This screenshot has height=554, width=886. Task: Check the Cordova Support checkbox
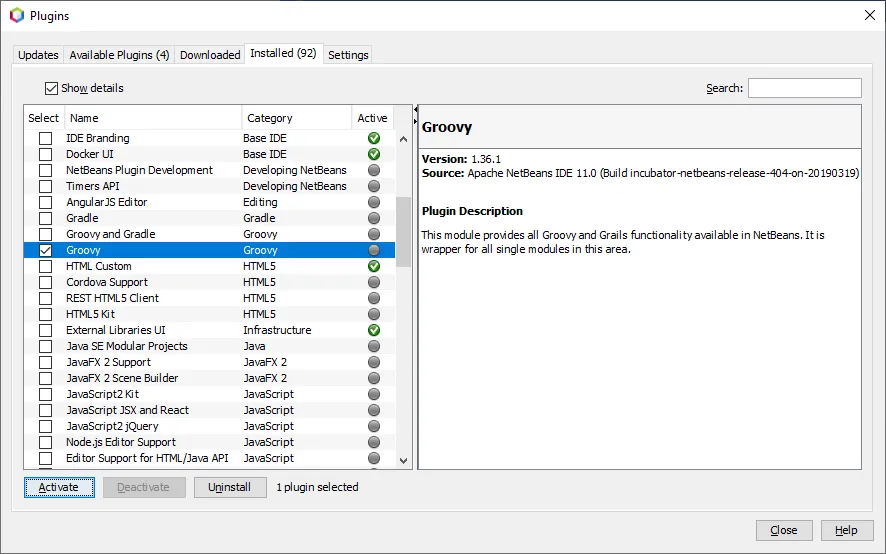tap(45, 282)
